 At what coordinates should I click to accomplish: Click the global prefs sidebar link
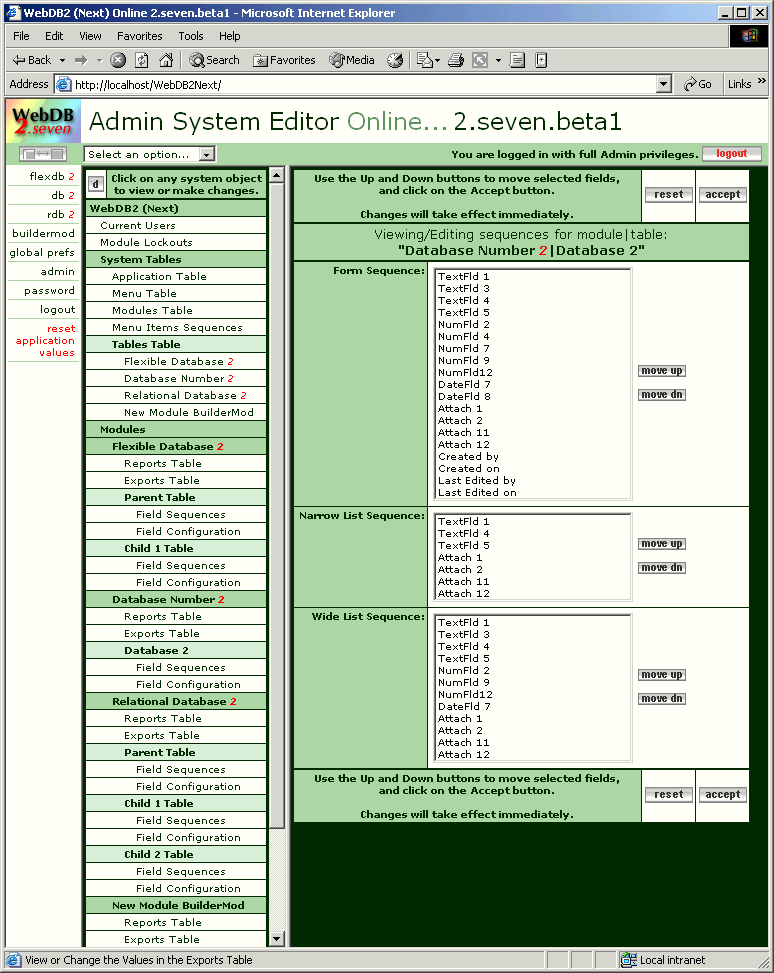click(42, 253)
